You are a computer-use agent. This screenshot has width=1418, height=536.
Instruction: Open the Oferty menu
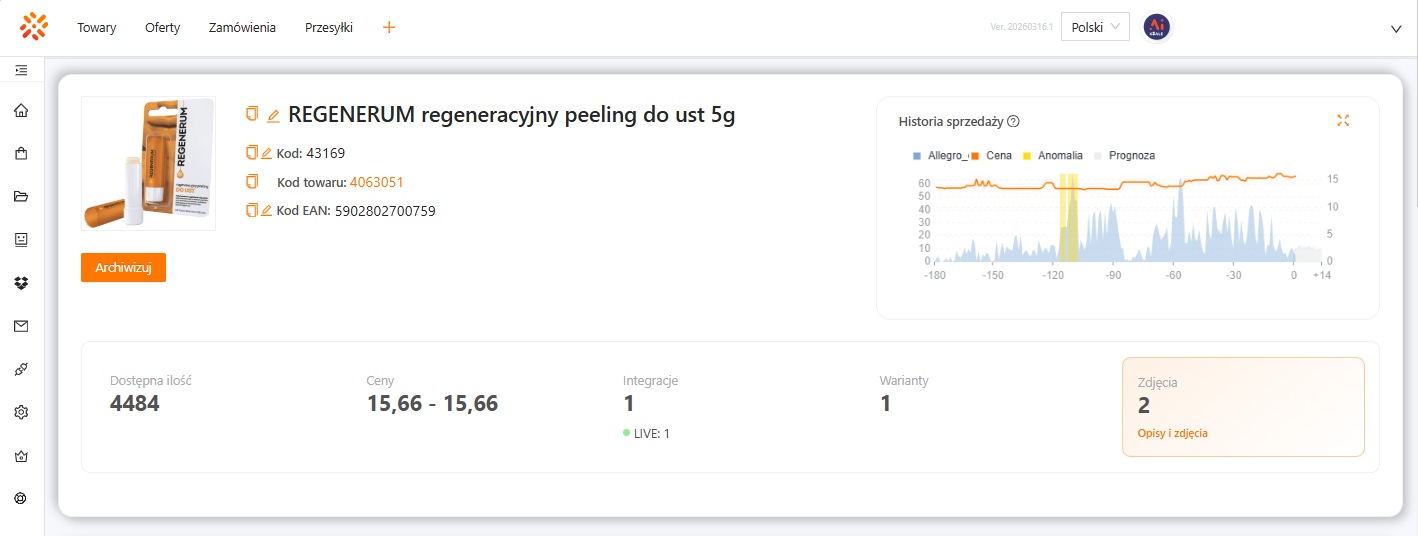162,28
